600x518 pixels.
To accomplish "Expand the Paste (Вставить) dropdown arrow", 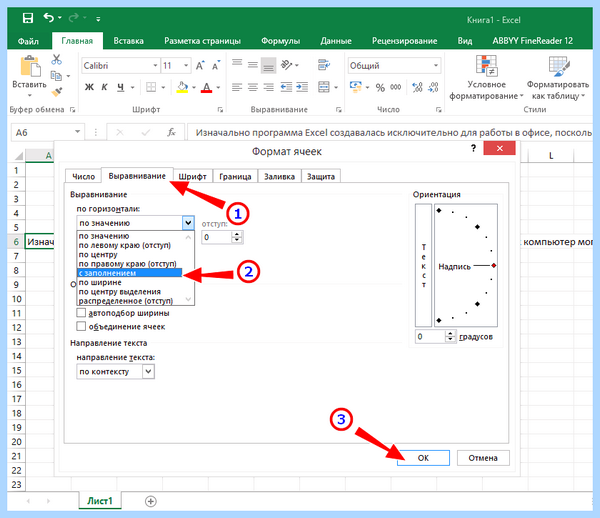I will coord(29,95).
